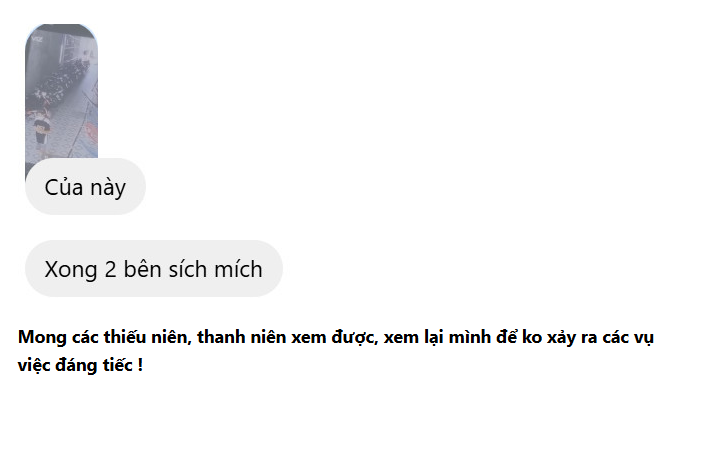Select the "Xong 2 bên sích mích" message
Image resolution: width=705 pixels, height=464 pixels.
(x=153, y=269)
